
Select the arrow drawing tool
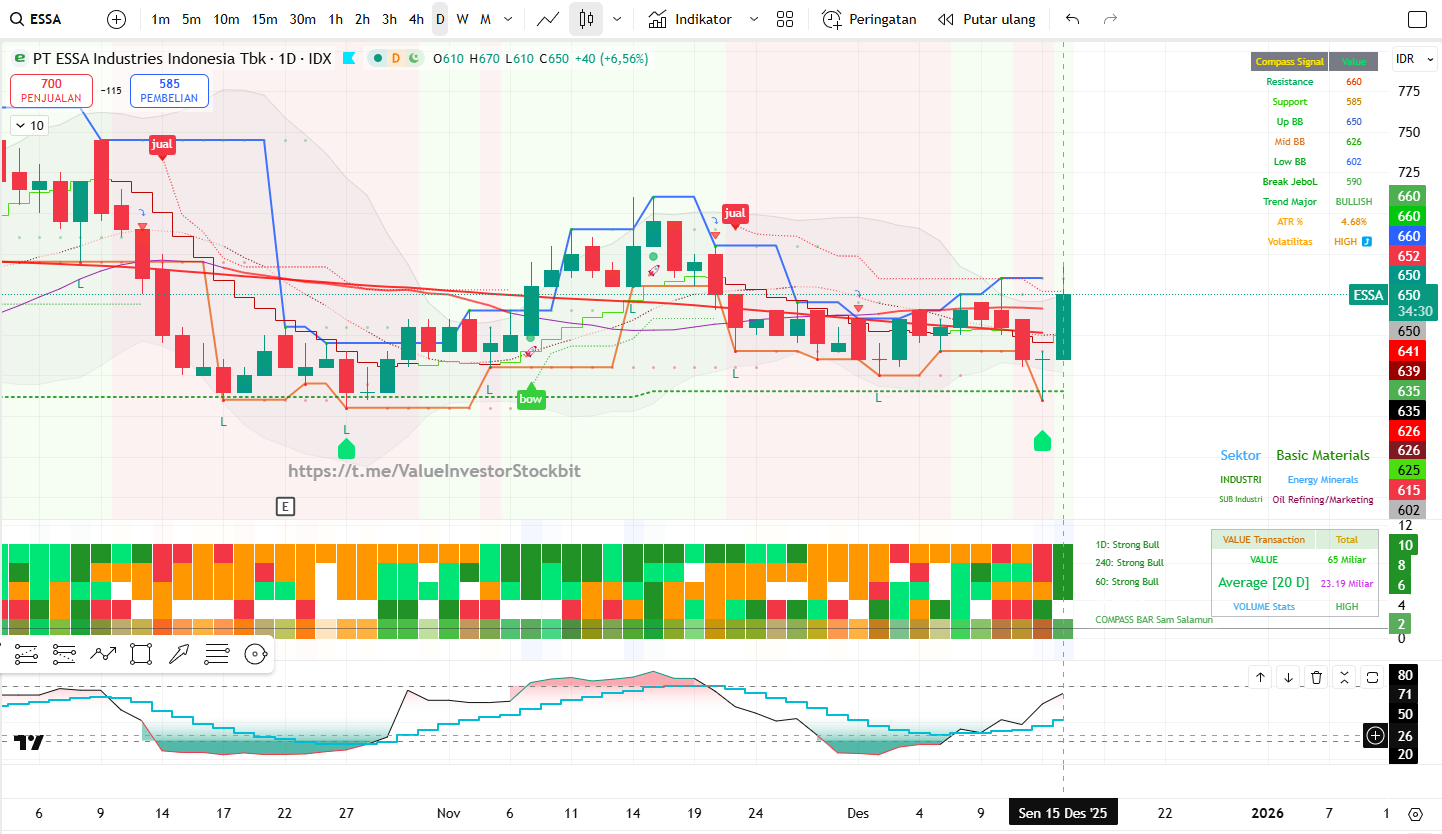[x=179, y=654]
